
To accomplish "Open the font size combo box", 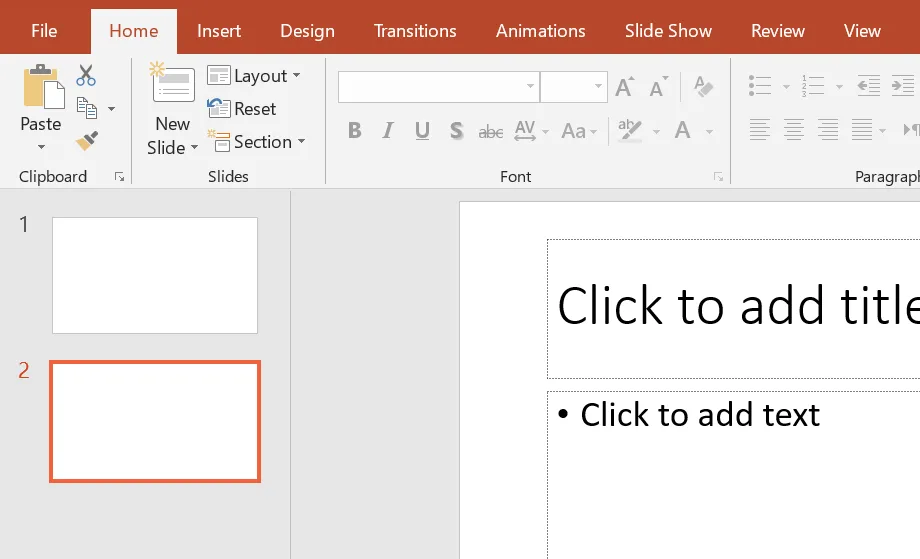I will (x=573, y=87).
